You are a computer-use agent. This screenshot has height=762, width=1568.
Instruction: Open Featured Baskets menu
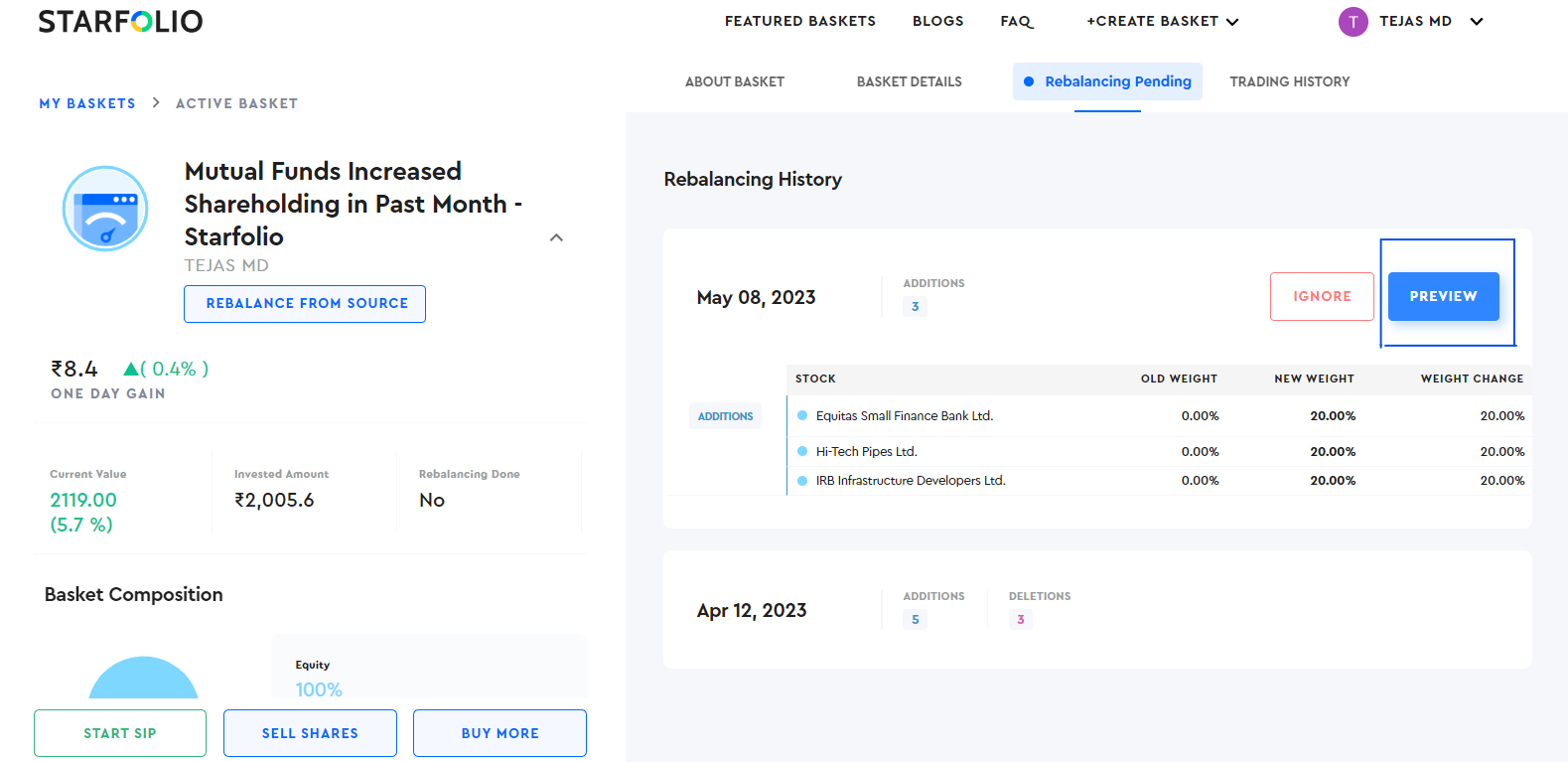(x=799, y=21)
